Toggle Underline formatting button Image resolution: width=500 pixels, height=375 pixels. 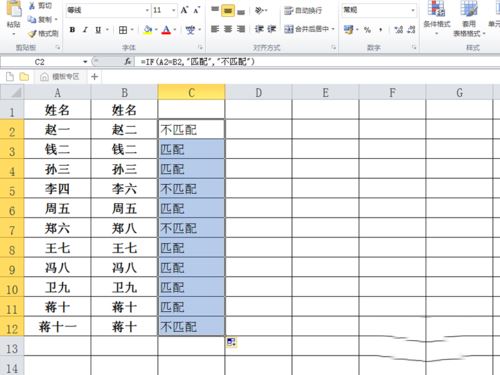pos(98,30)
